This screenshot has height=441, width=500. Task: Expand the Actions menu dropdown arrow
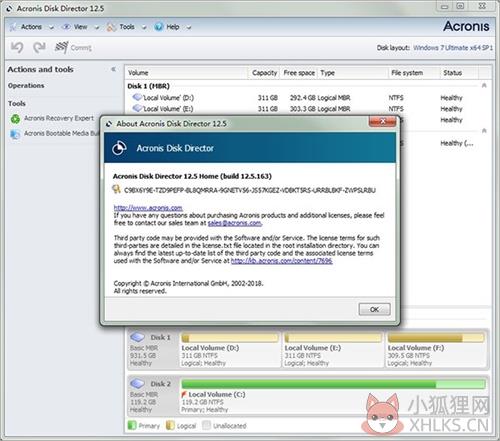click(x=51, y=28)
